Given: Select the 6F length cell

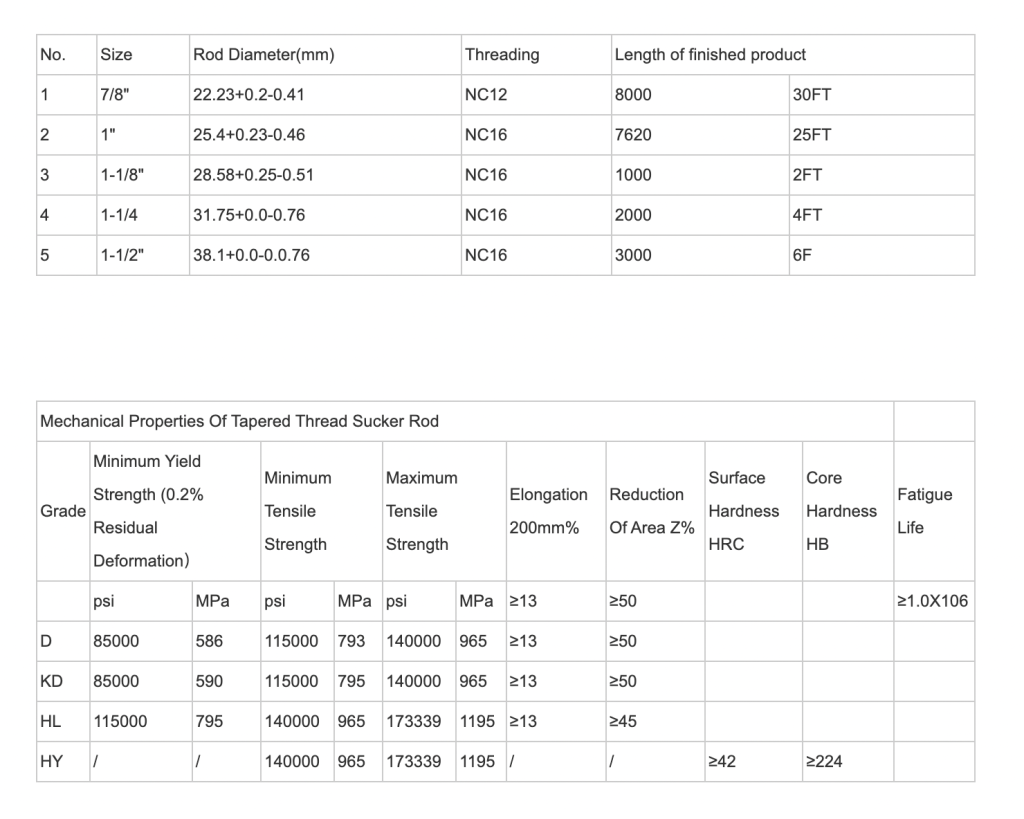Looking at the screenshot, I should (x=802, y=255).
